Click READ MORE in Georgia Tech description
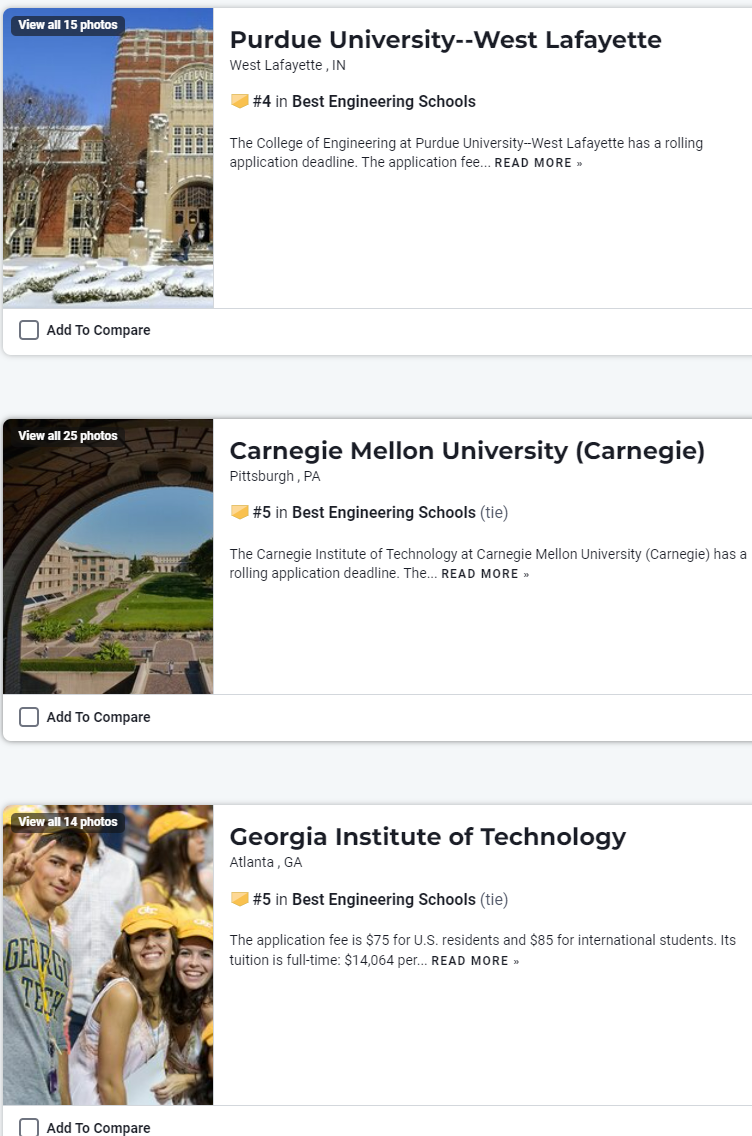752x1136 pixels. coord(475,961)
